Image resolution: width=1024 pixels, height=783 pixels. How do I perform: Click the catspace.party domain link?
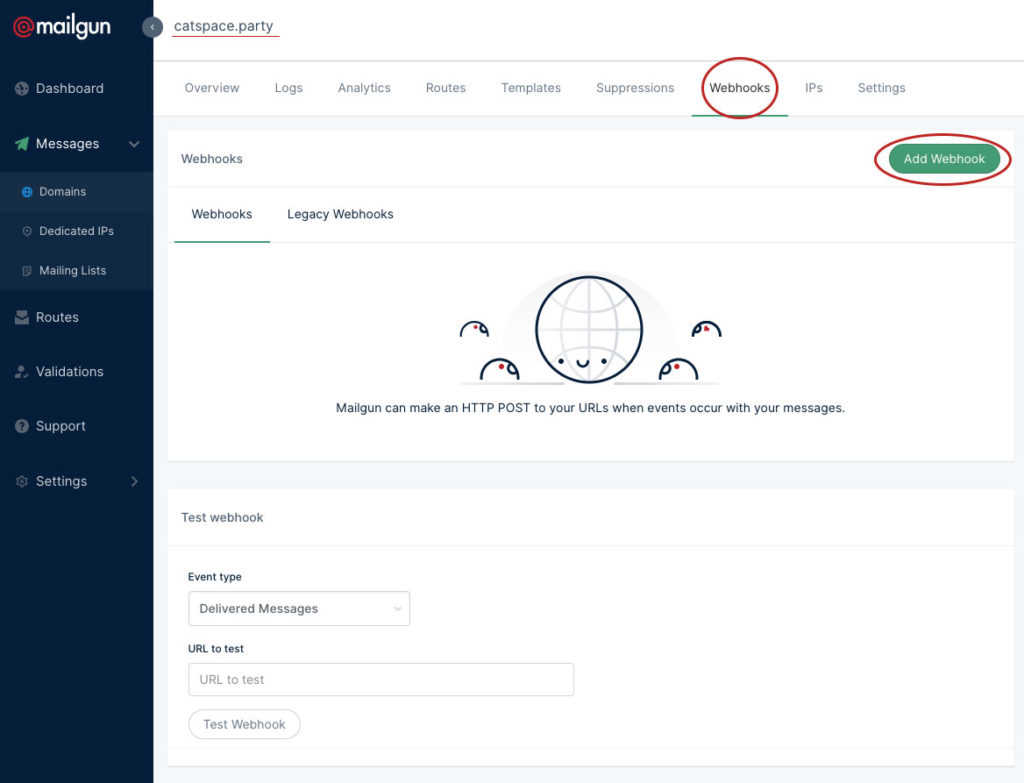pos(223,26)
